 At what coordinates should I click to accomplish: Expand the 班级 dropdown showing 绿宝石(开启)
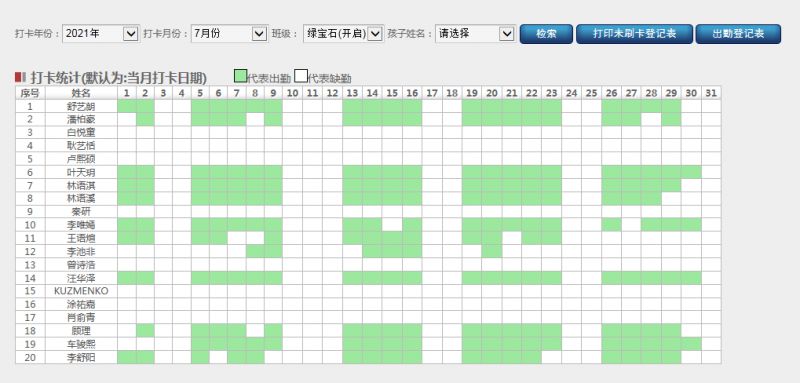click(343, 34)
